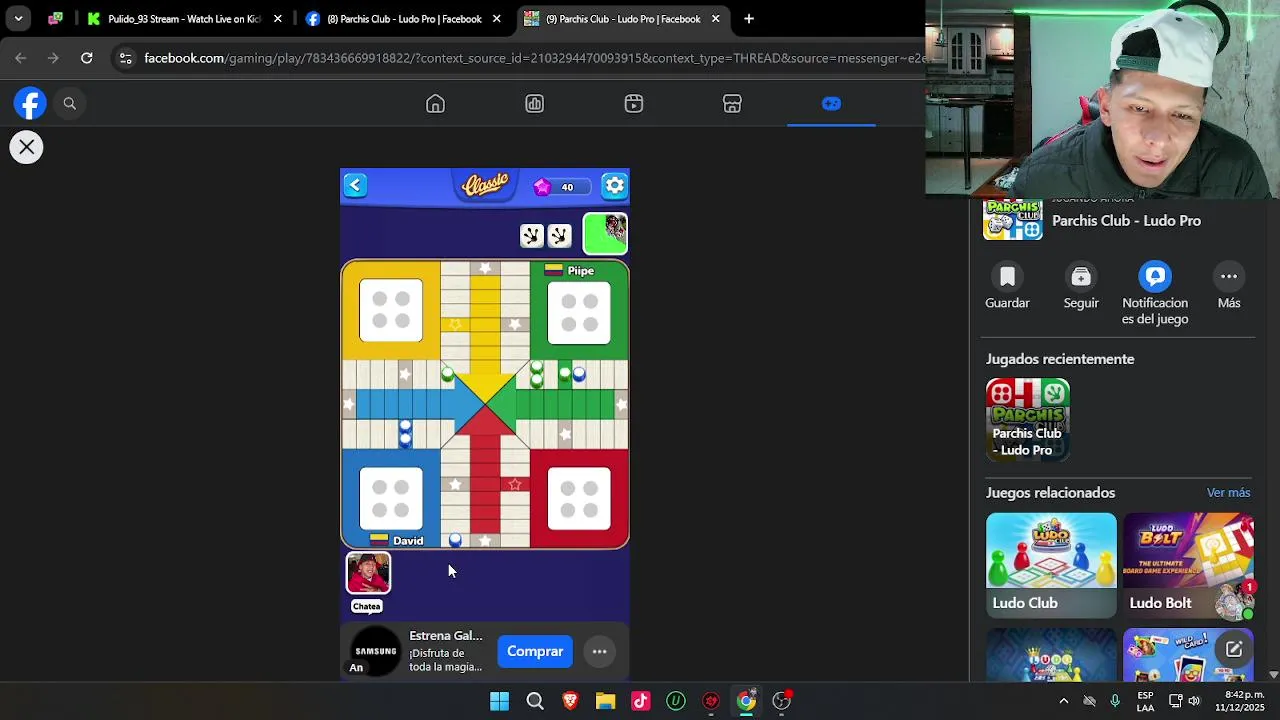Viewport: 1280px width, 720px height.
Task: Click the microphone tray icon
Action: (x=1115, y=701)
